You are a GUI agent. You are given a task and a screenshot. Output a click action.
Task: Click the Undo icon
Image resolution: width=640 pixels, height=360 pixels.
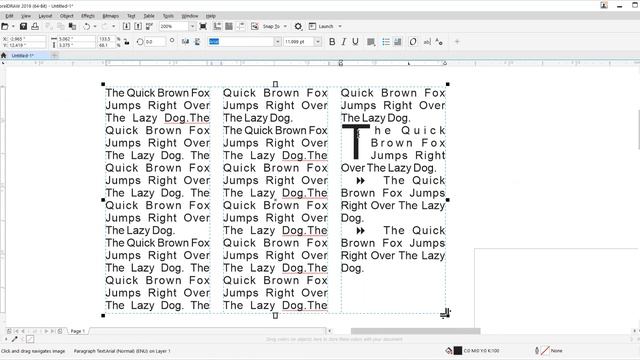click(86, 27)
